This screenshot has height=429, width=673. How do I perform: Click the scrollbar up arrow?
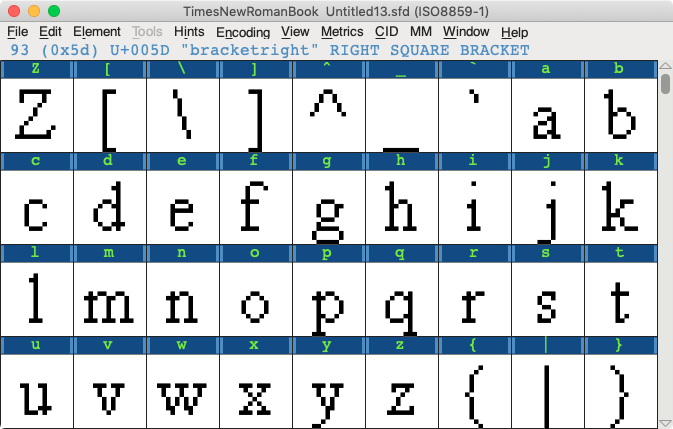coord(665,66)
